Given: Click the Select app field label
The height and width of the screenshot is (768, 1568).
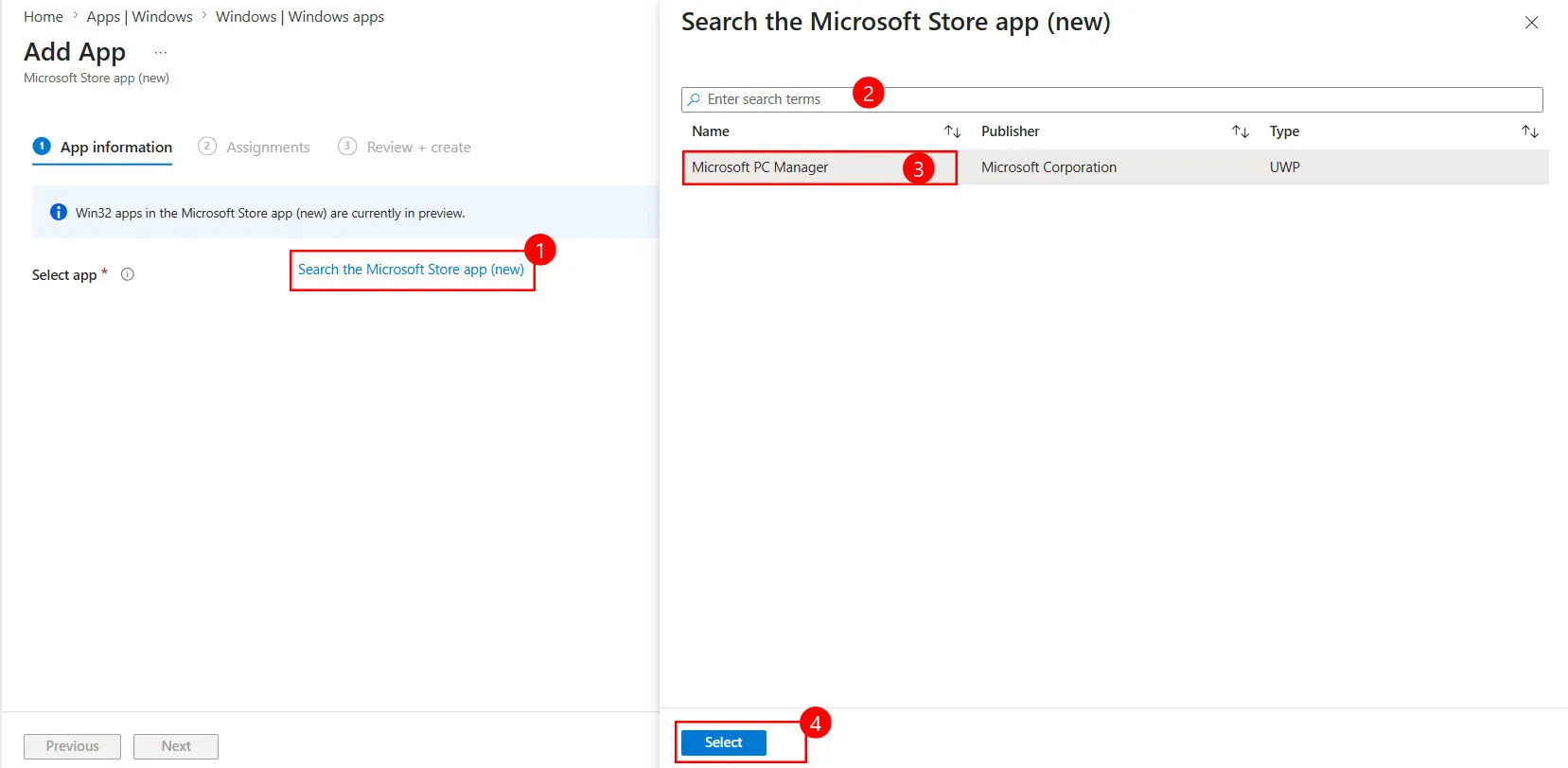Looking at the screenshot, I should pos(64,275).
